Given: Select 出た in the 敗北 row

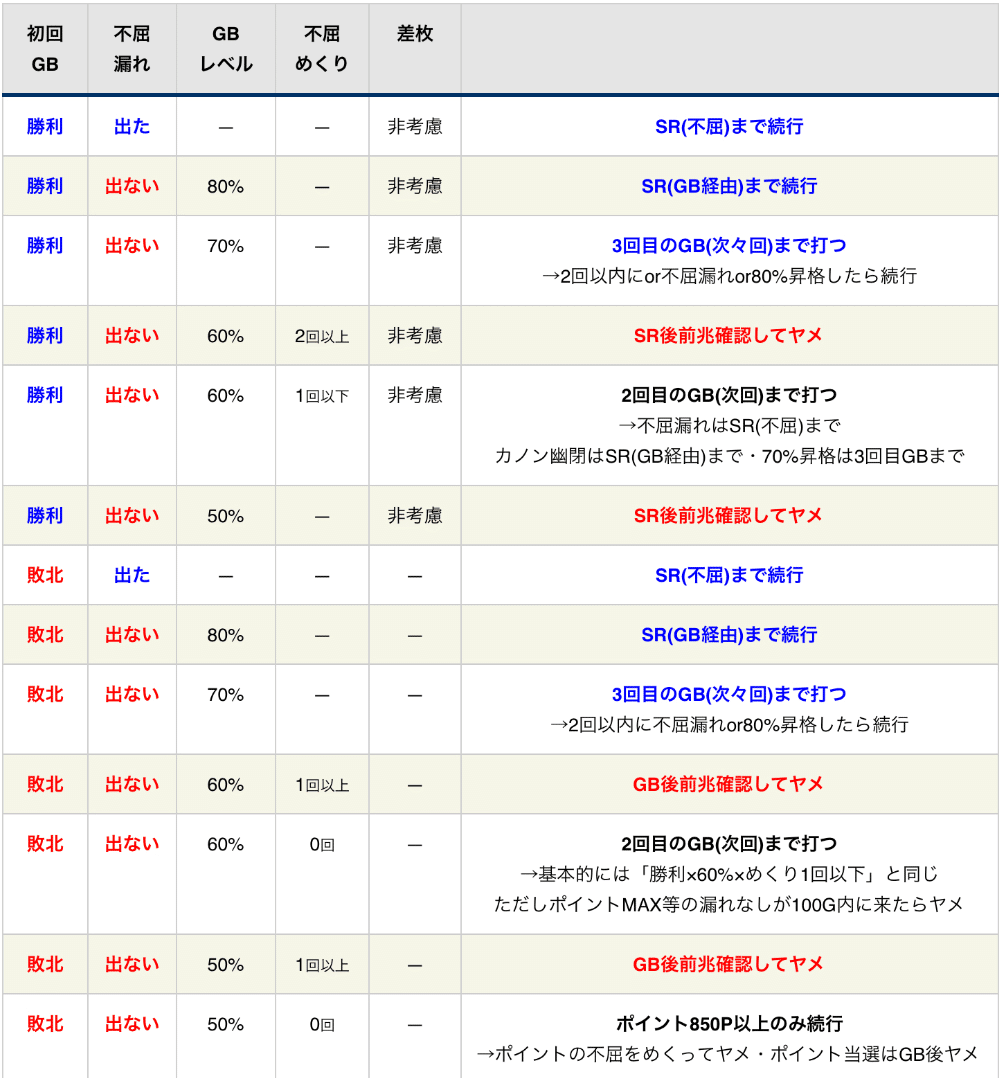Looking at the screenshot, I should pos(132,575).
